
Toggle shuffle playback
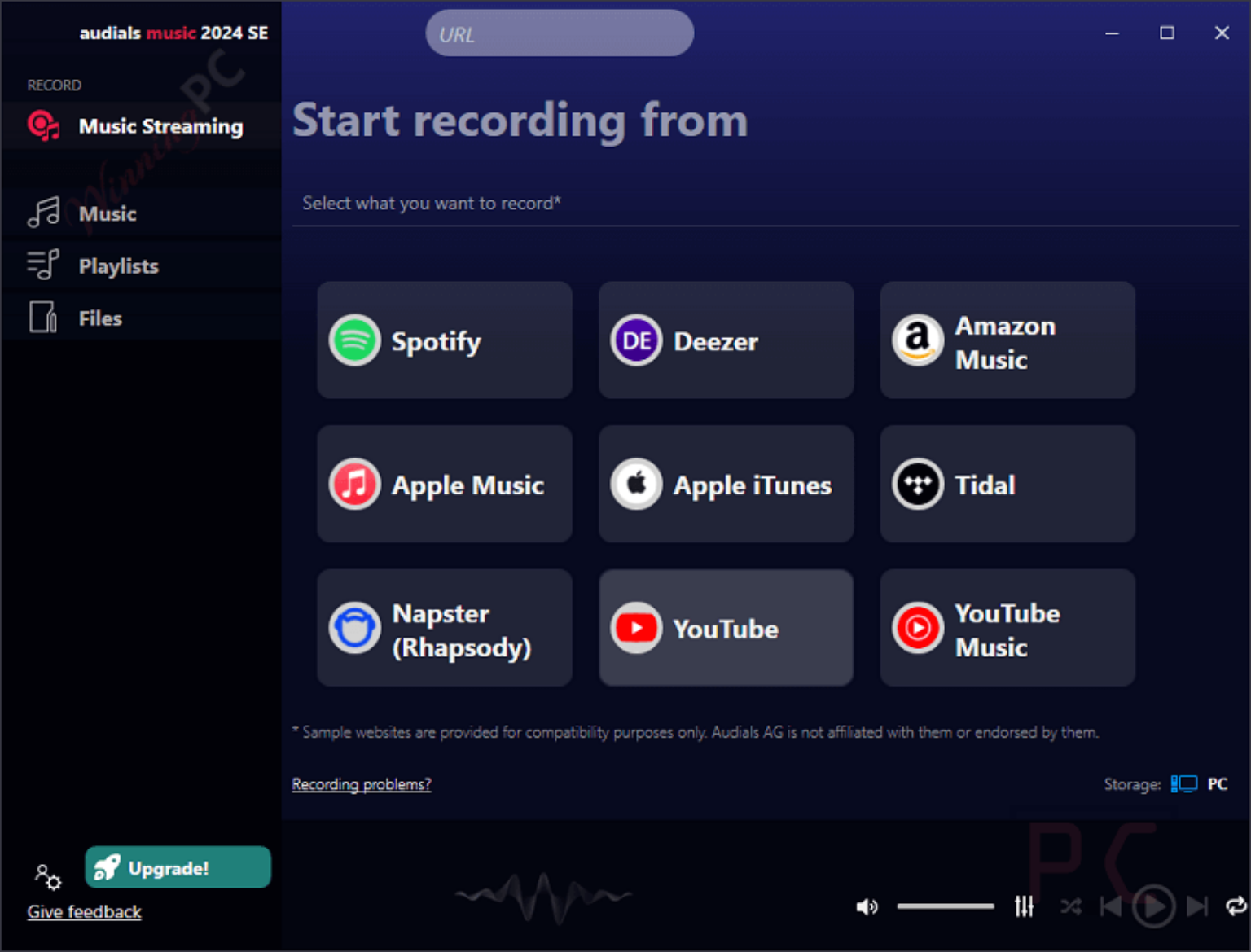[x=1071, y=906]
